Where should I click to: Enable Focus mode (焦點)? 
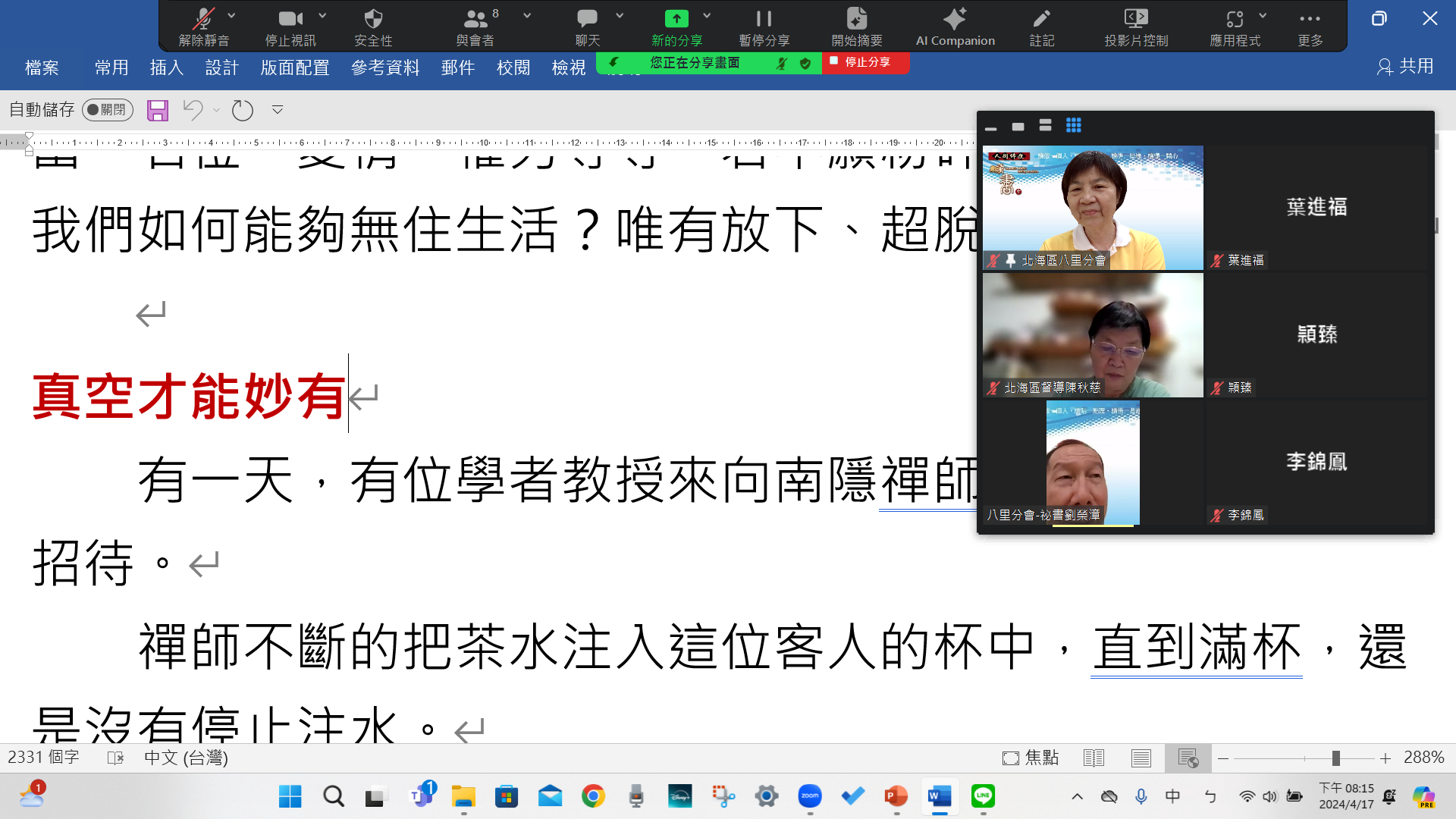pos(1030,757)
